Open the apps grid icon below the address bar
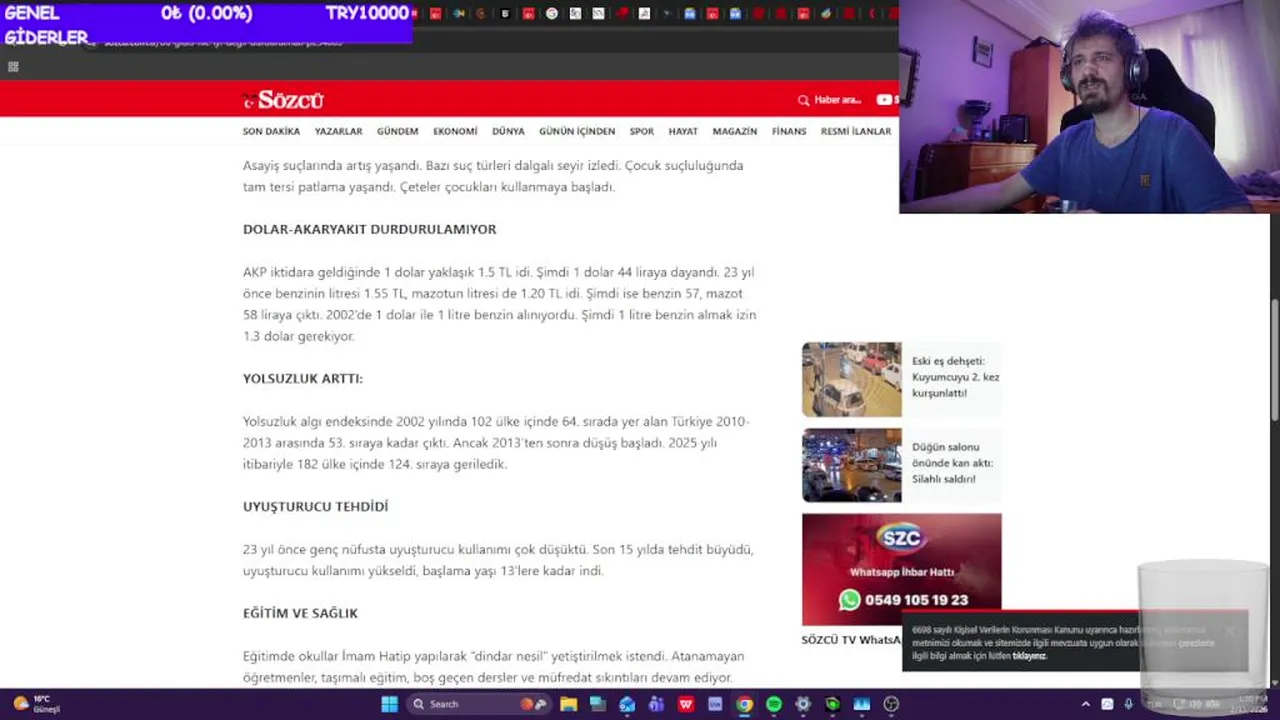The height and width of the screenshot is (720, 1280). pos(13,67)
